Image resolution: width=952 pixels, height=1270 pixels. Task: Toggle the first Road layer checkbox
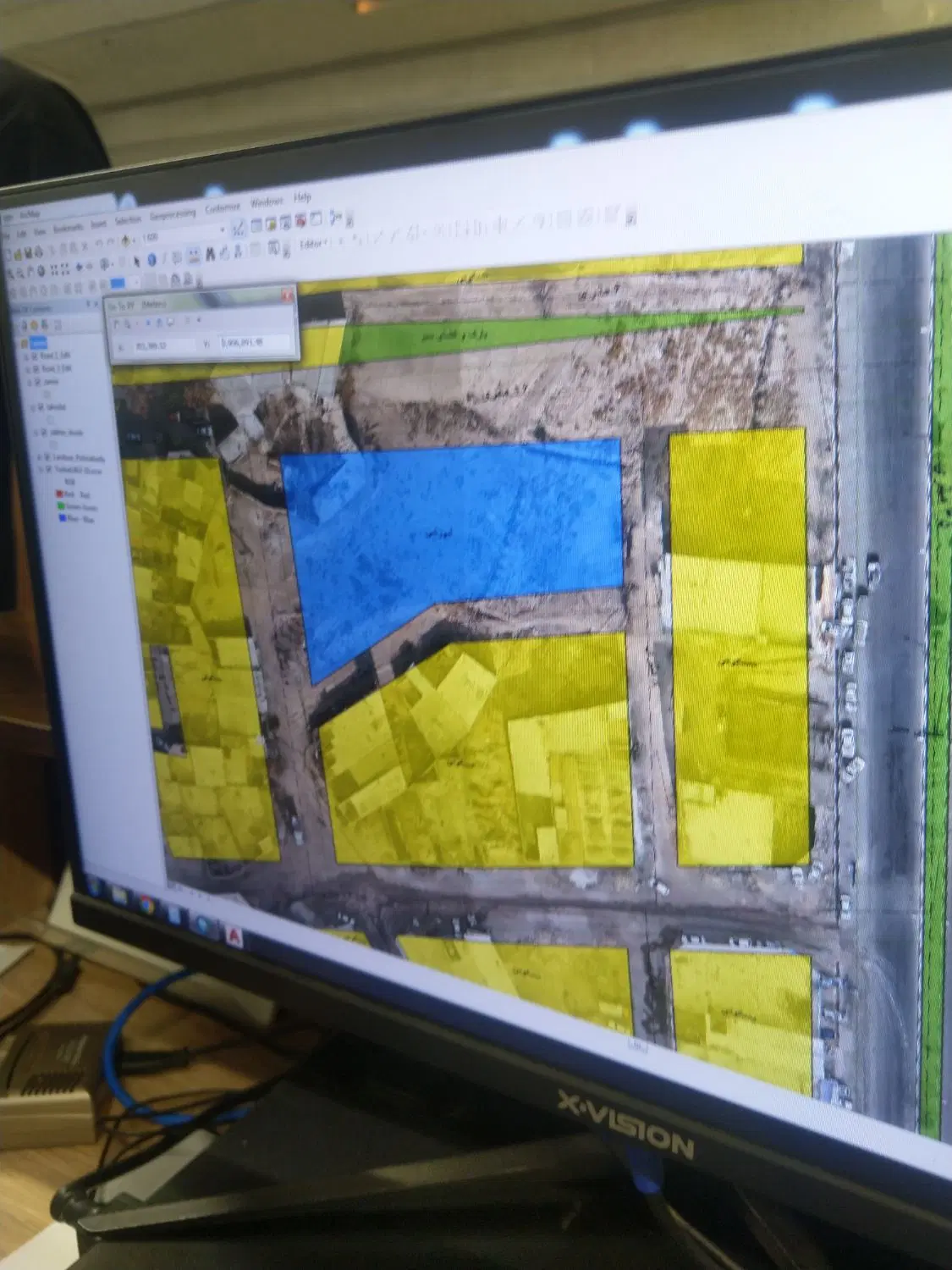34,357
